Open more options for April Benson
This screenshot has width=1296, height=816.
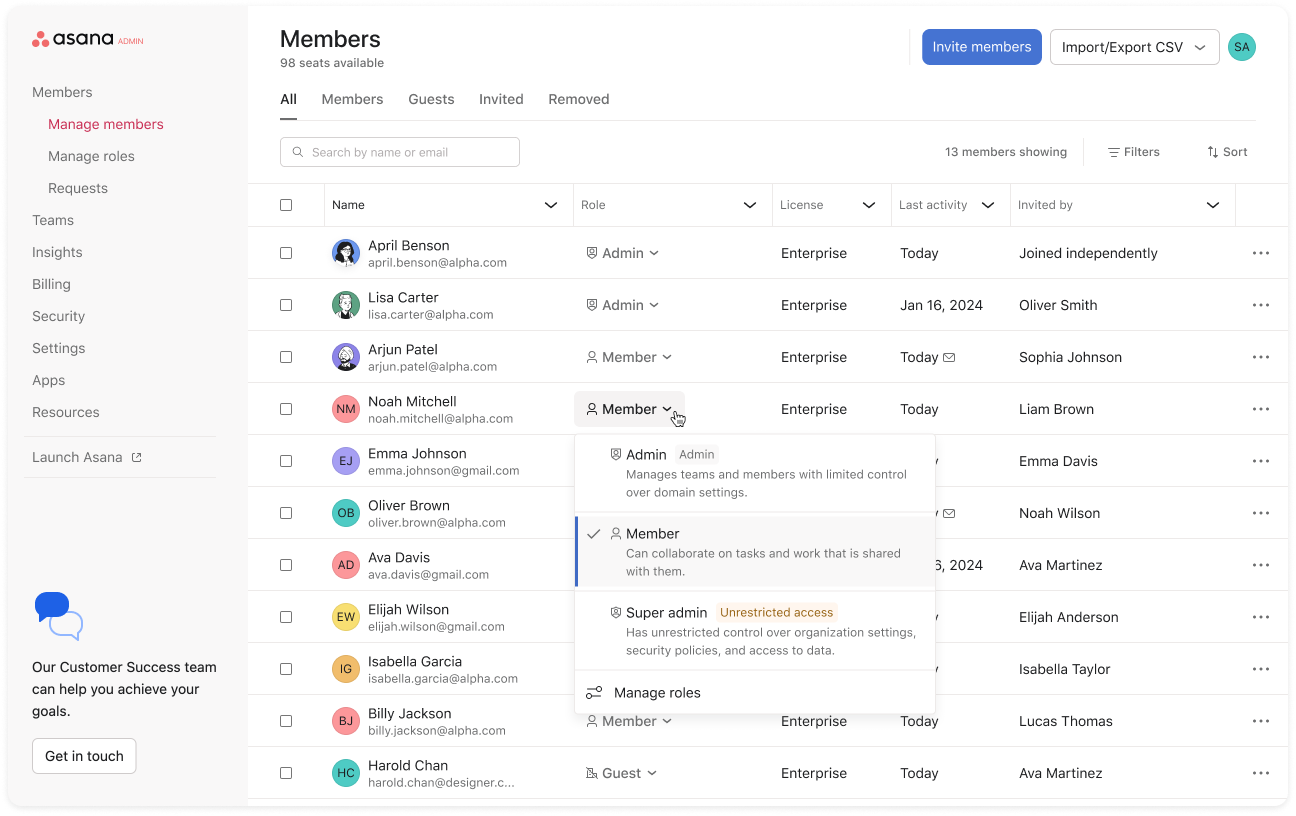point(1260,253)
